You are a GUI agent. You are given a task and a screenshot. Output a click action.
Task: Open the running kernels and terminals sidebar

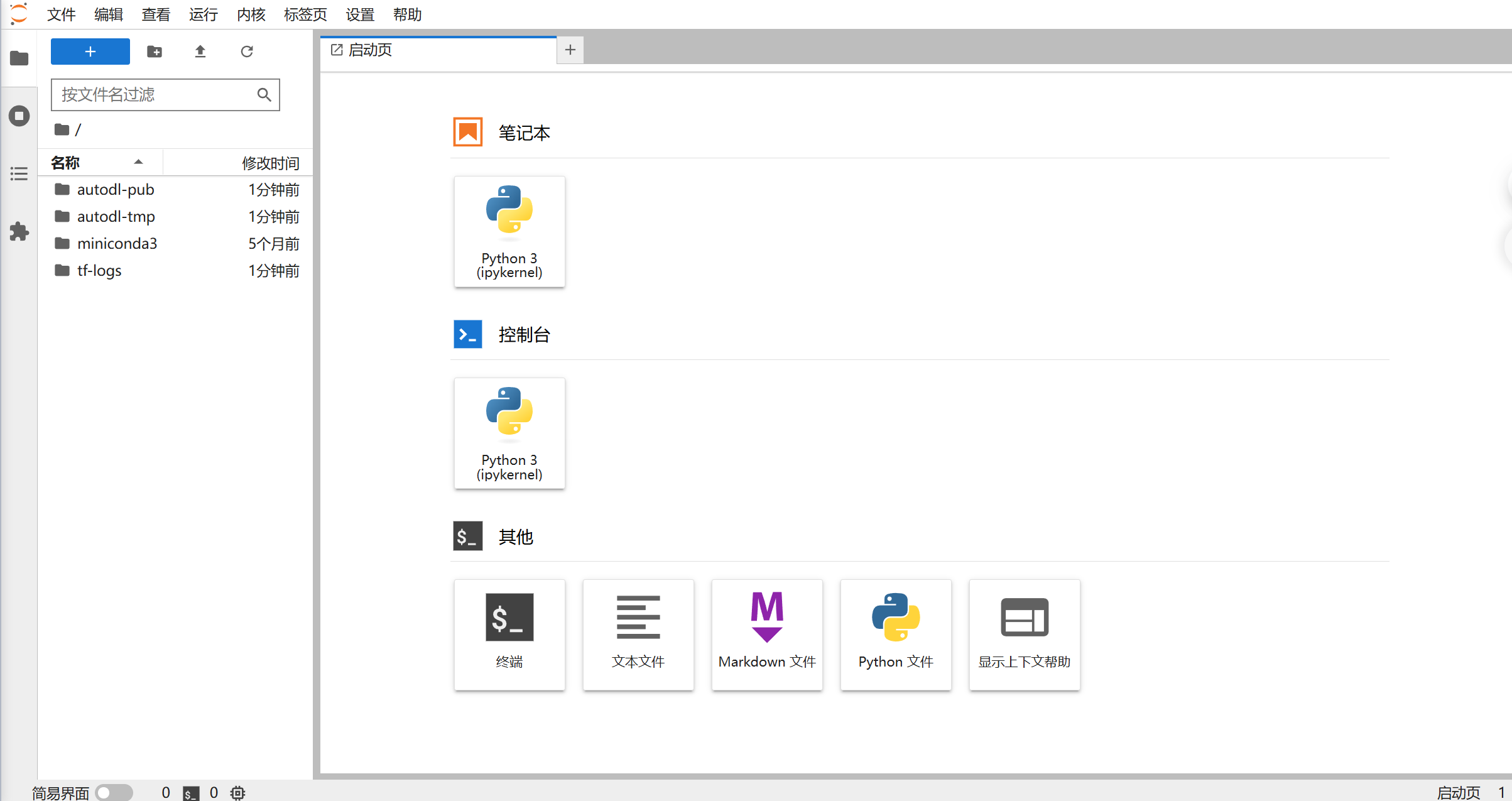tap(19, 116)
